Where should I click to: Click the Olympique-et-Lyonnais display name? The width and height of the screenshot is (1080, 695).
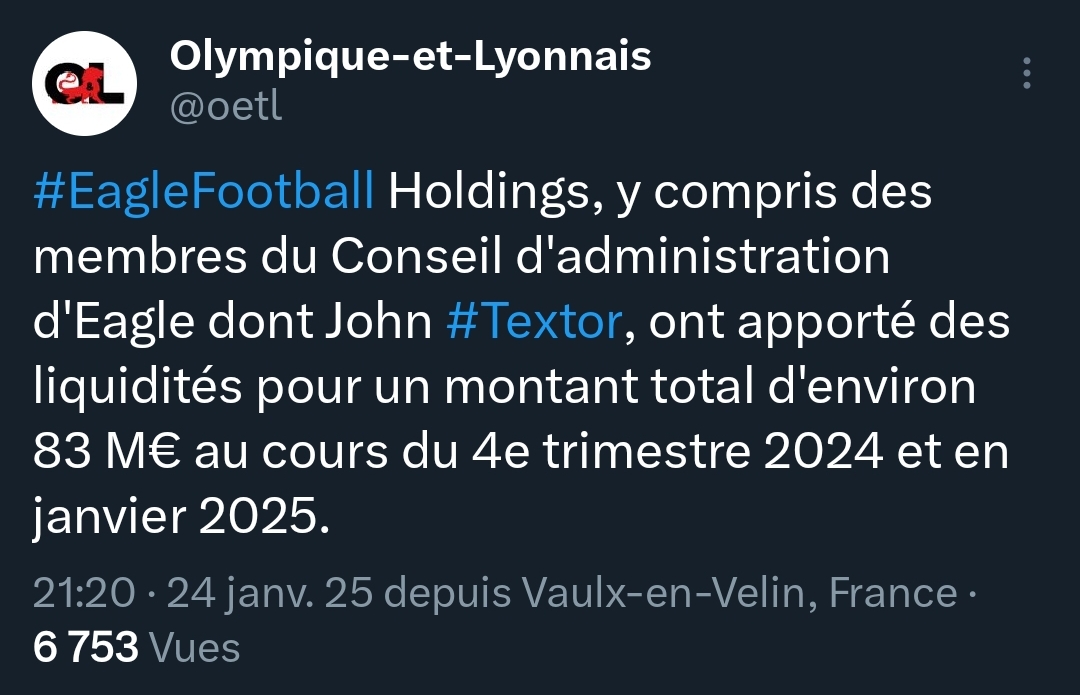(x=410, y=57)
